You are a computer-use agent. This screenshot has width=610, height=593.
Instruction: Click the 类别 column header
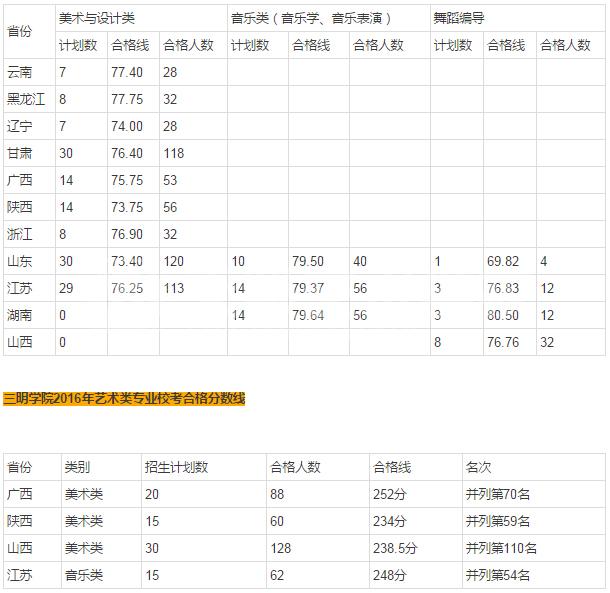[x=77, y=467]
